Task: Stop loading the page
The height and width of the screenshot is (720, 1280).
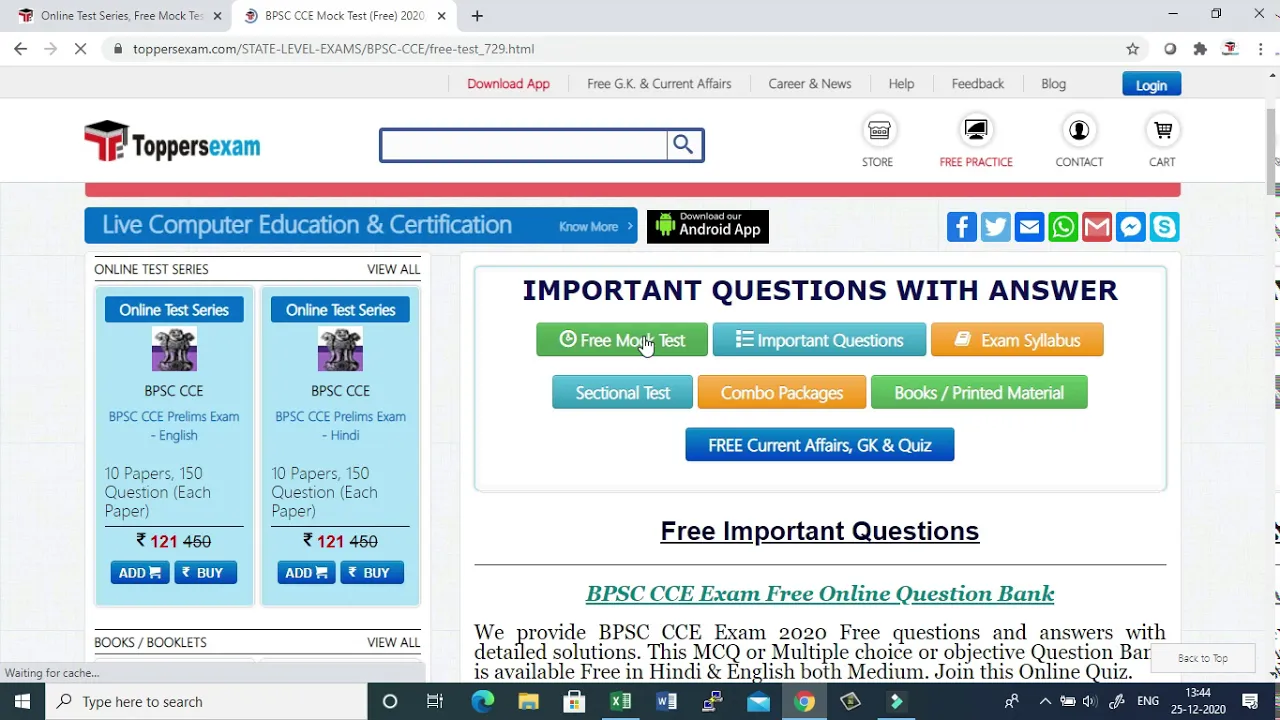Action: (80, 49)
